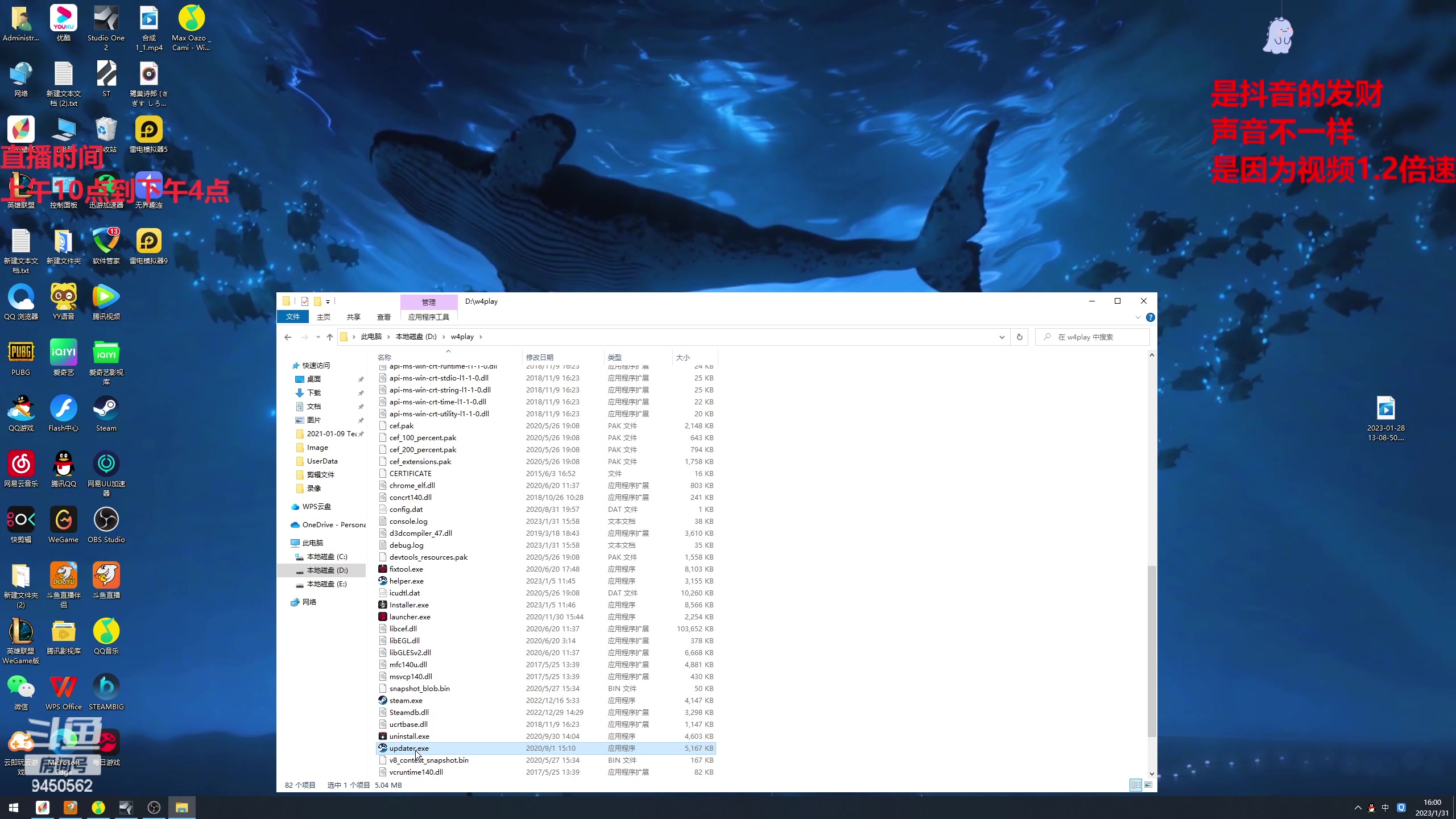The image size is (1456, 819).
Task: Open the 文件 menu tab
Action: (x=292, y=317)
